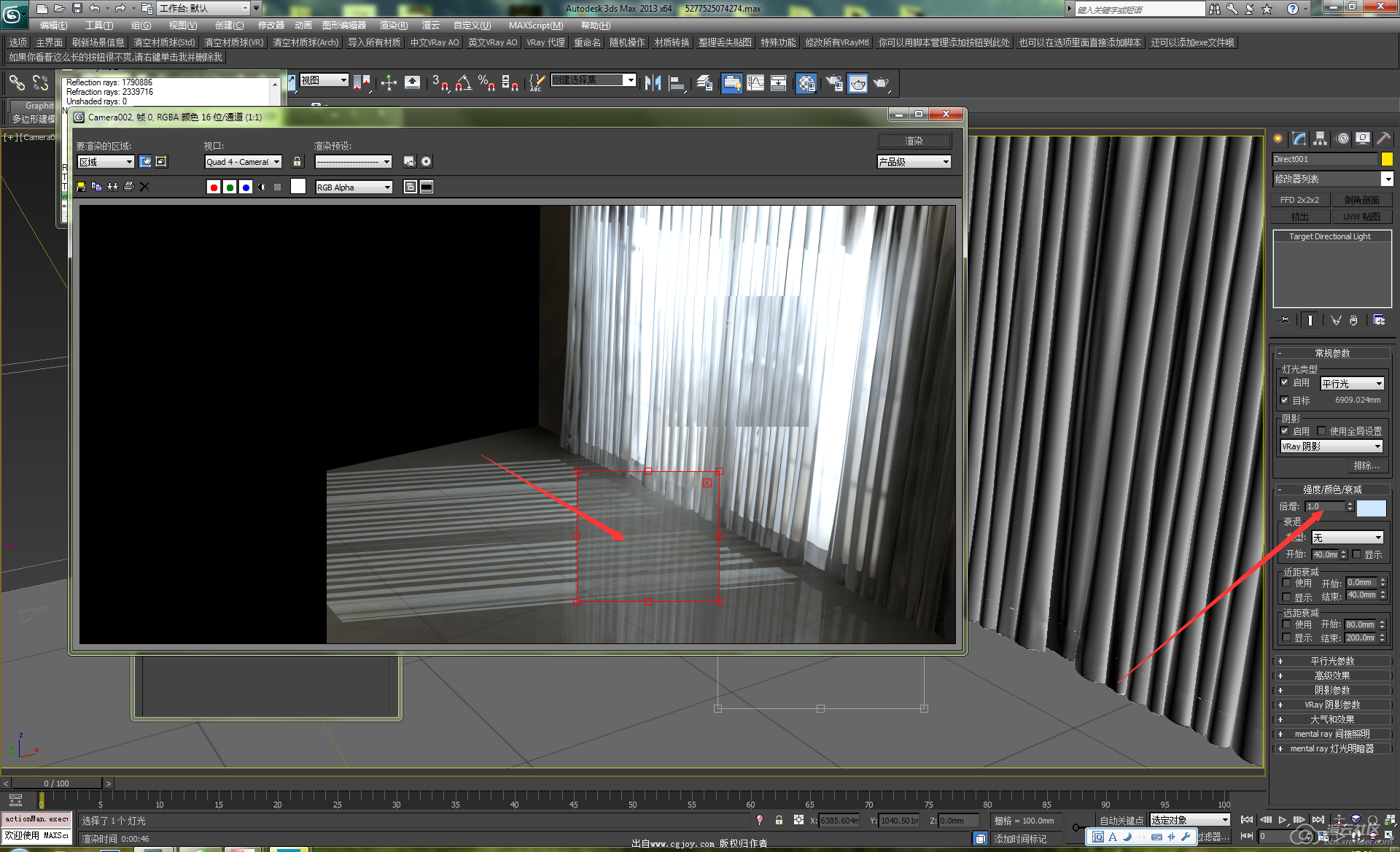Open the 工具(T) menu
The width and height of the screenshot is (1400, 852).
(x=99, y=26)
